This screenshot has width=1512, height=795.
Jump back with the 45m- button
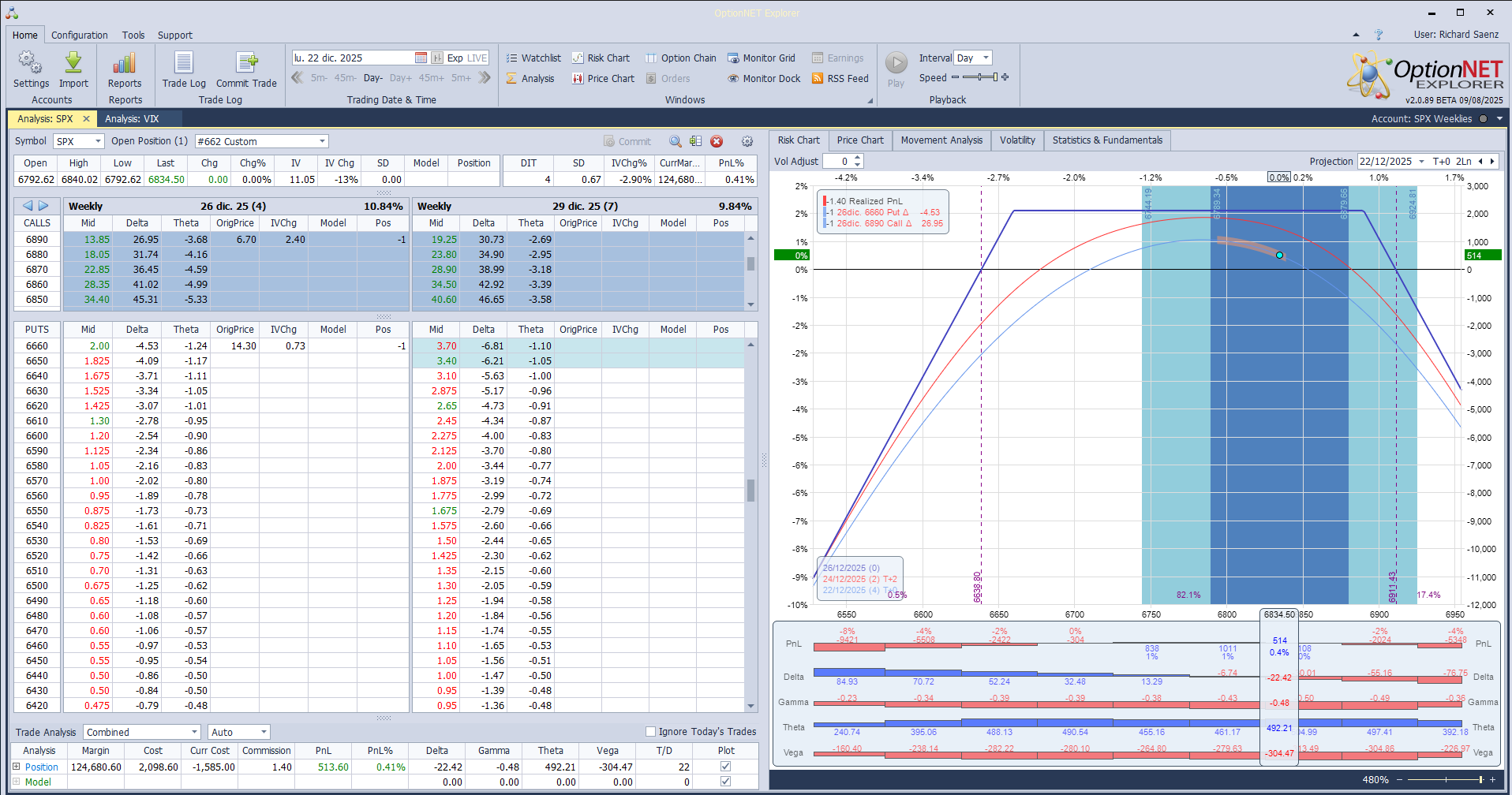[346, 78]
